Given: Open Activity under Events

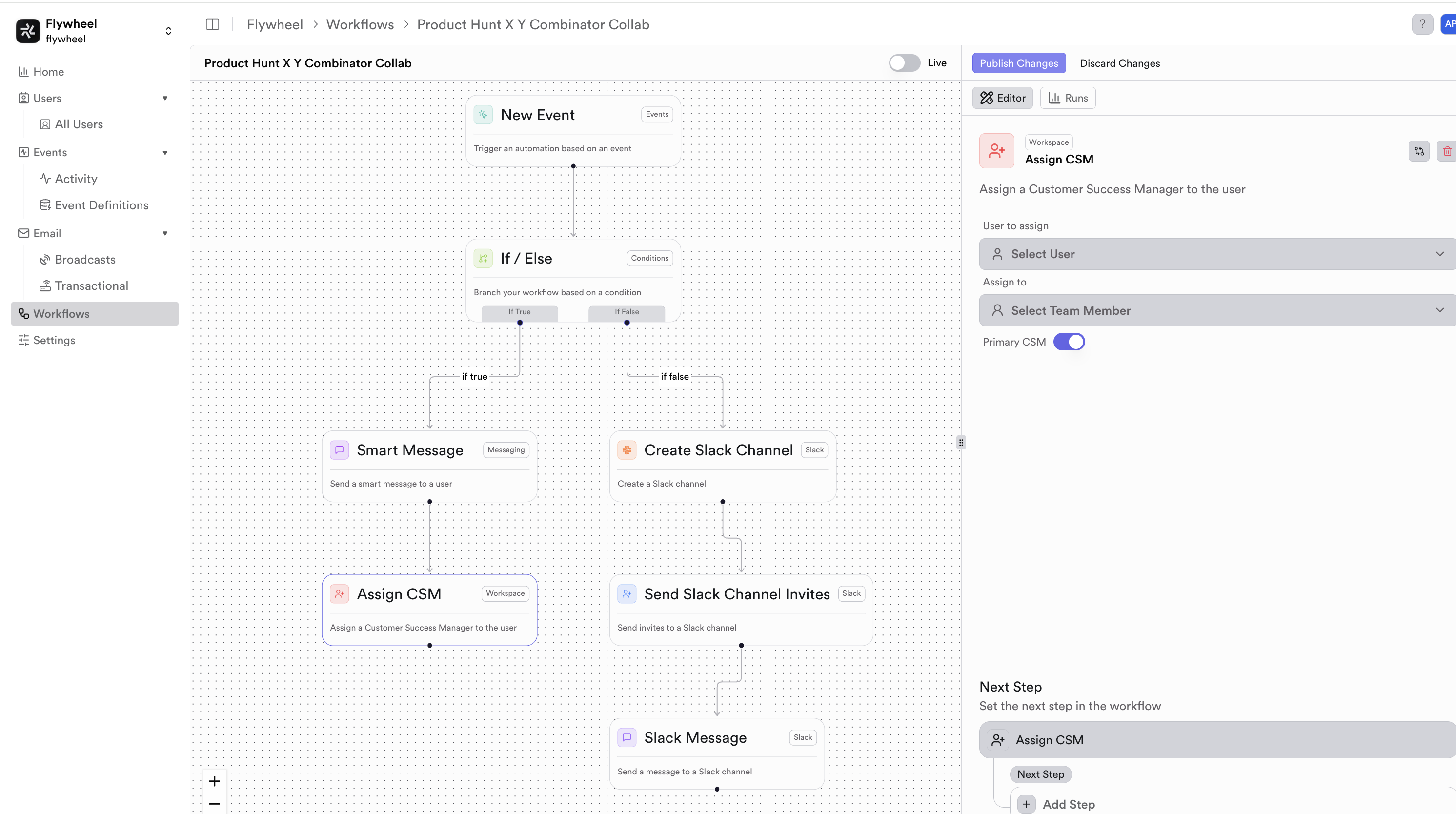Looking at the screenshot, I should click(x=76, y=178).
